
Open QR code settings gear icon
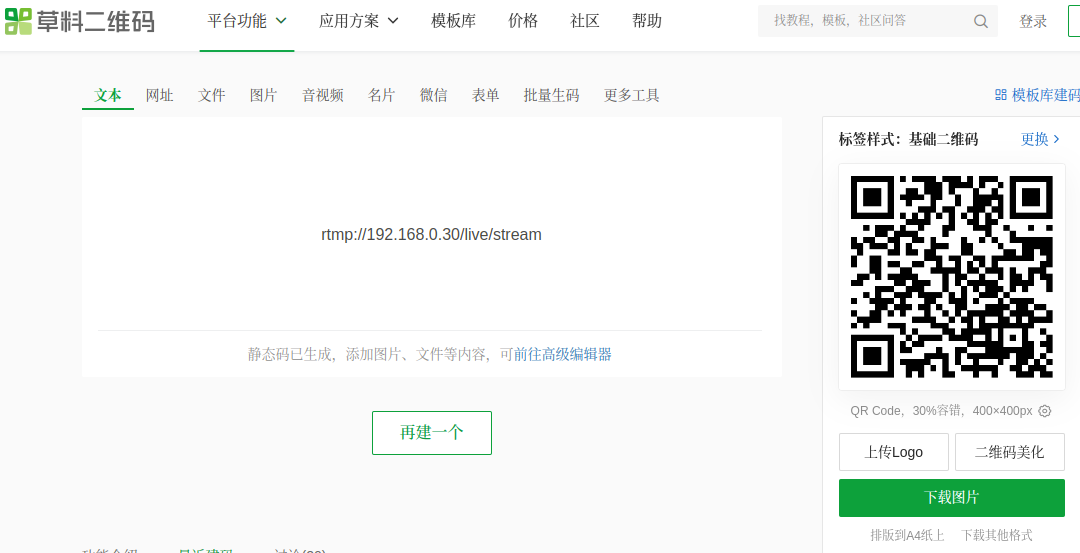coord(1045,411)
